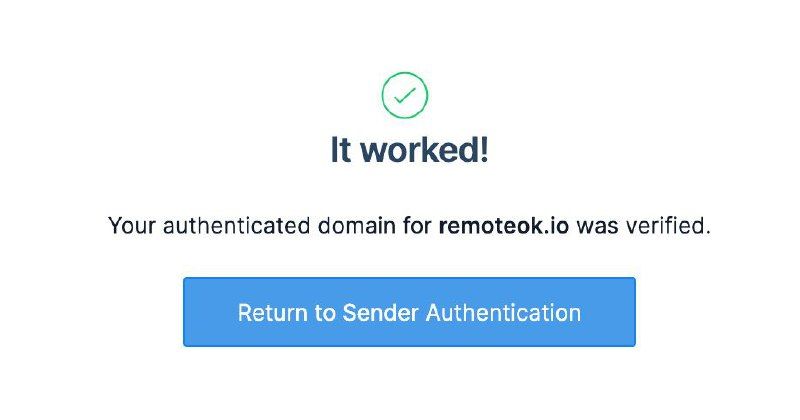Screen dimensions: 800x420
Task: Click the word 'Authentication' on the blue button
Action: coord(503,312)
